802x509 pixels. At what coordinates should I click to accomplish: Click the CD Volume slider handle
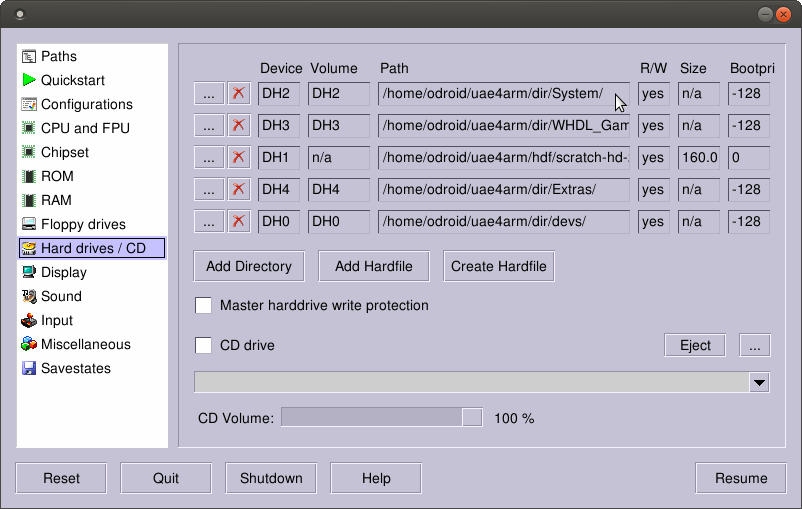(471, 418)
